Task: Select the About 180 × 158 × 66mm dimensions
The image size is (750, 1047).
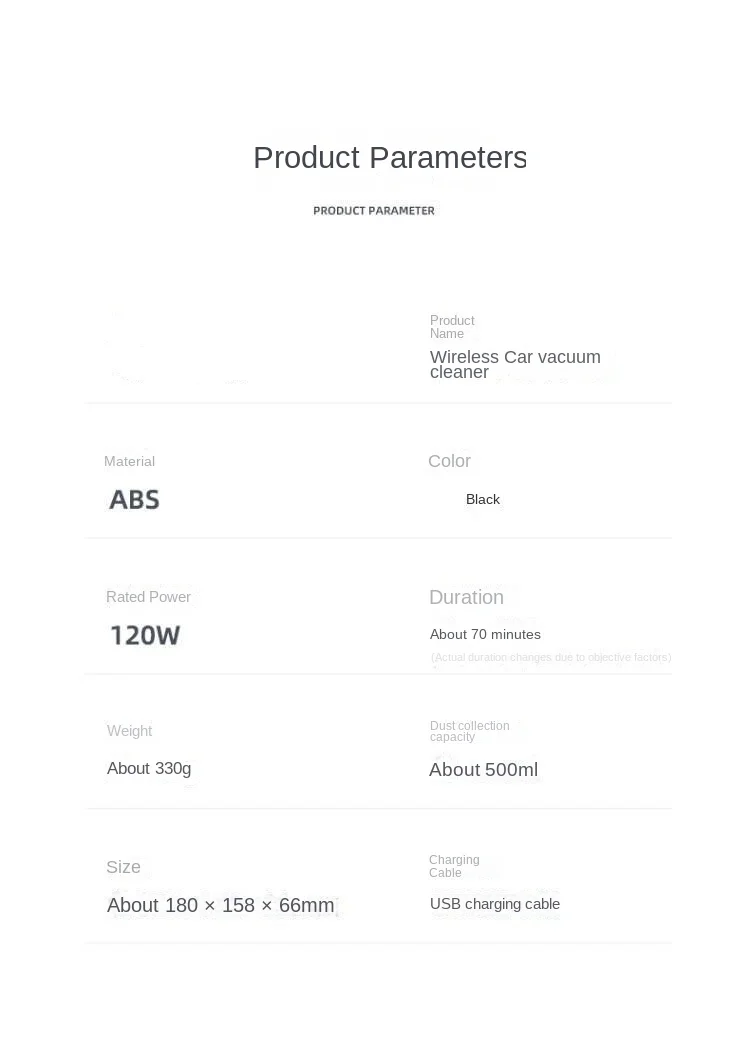Action: point(220,905)
